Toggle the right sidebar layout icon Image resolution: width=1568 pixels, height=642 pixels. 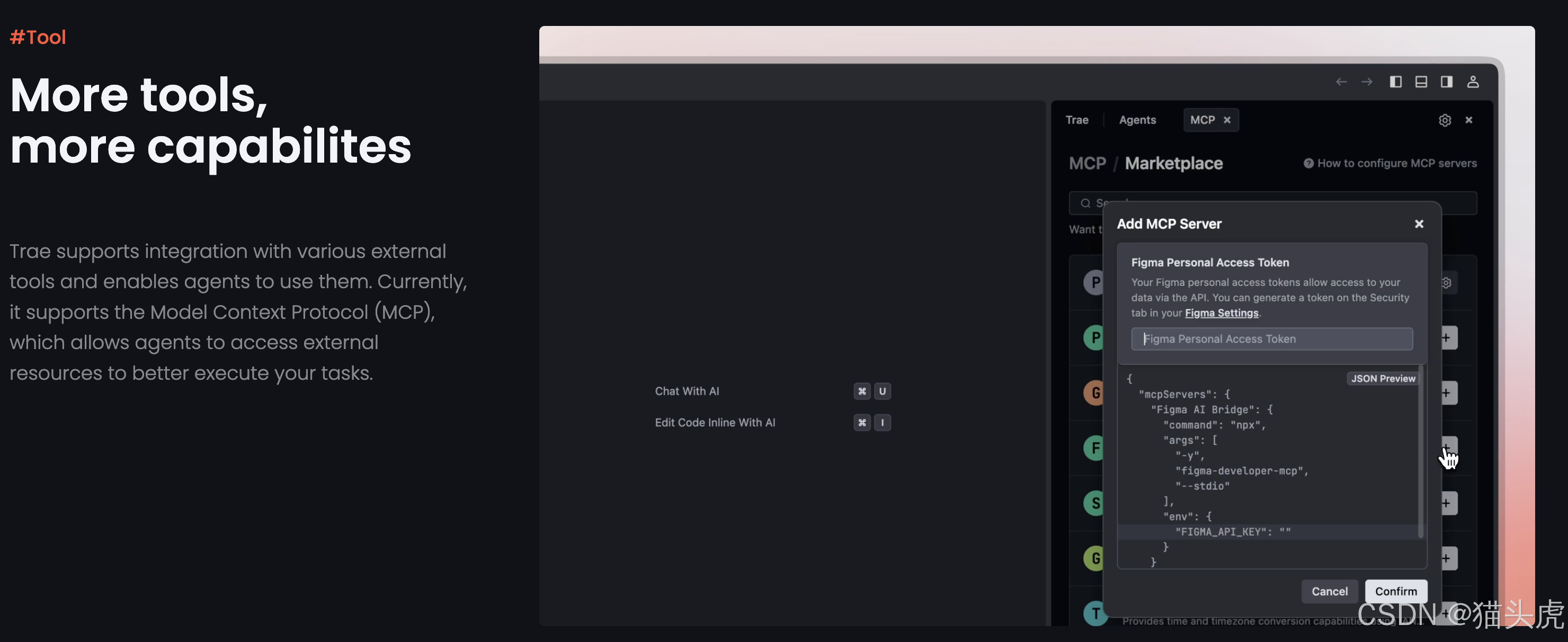[1446, 82]
